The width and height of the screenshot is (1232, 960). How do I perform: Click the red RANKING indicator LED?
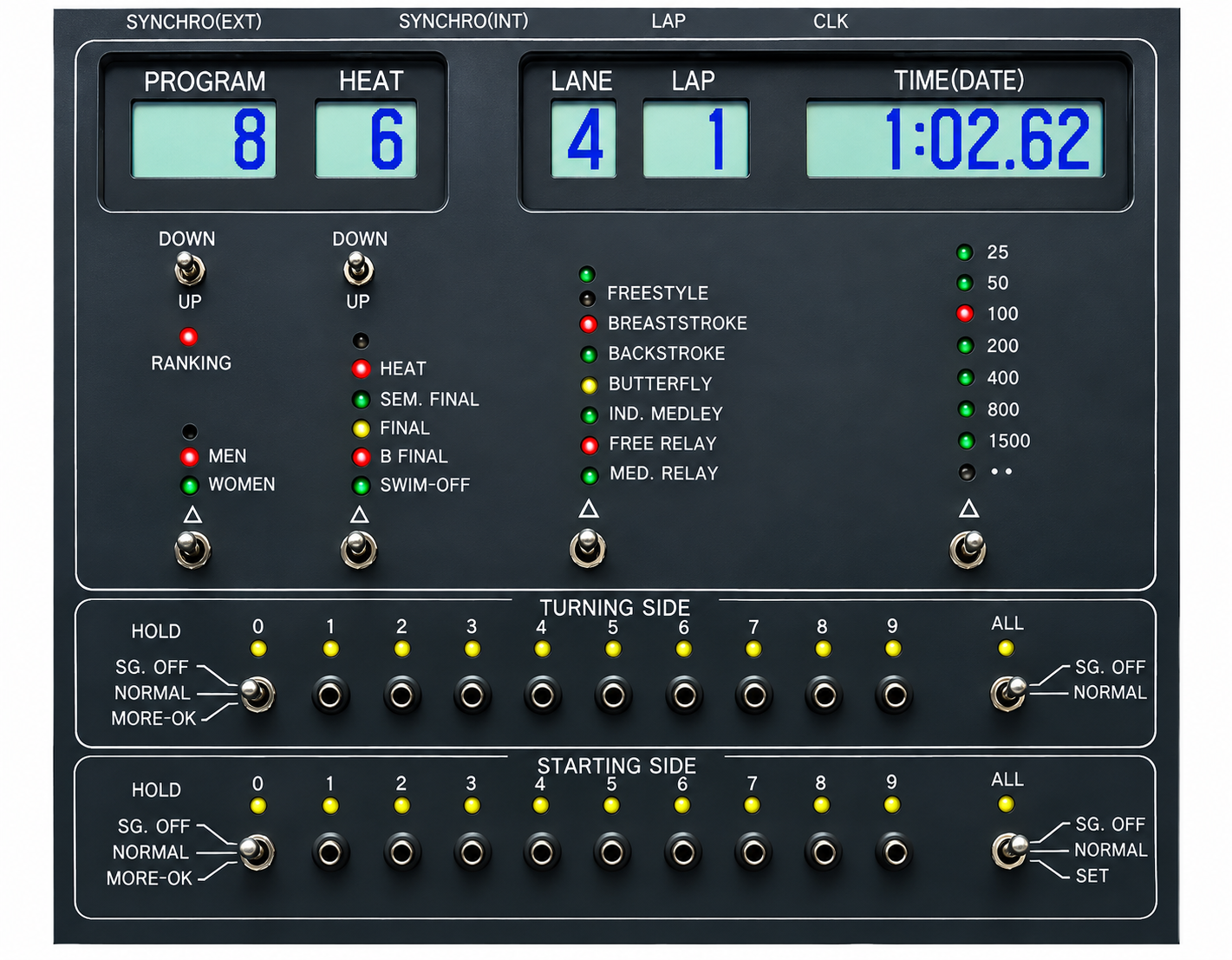[x=188, y=336]
